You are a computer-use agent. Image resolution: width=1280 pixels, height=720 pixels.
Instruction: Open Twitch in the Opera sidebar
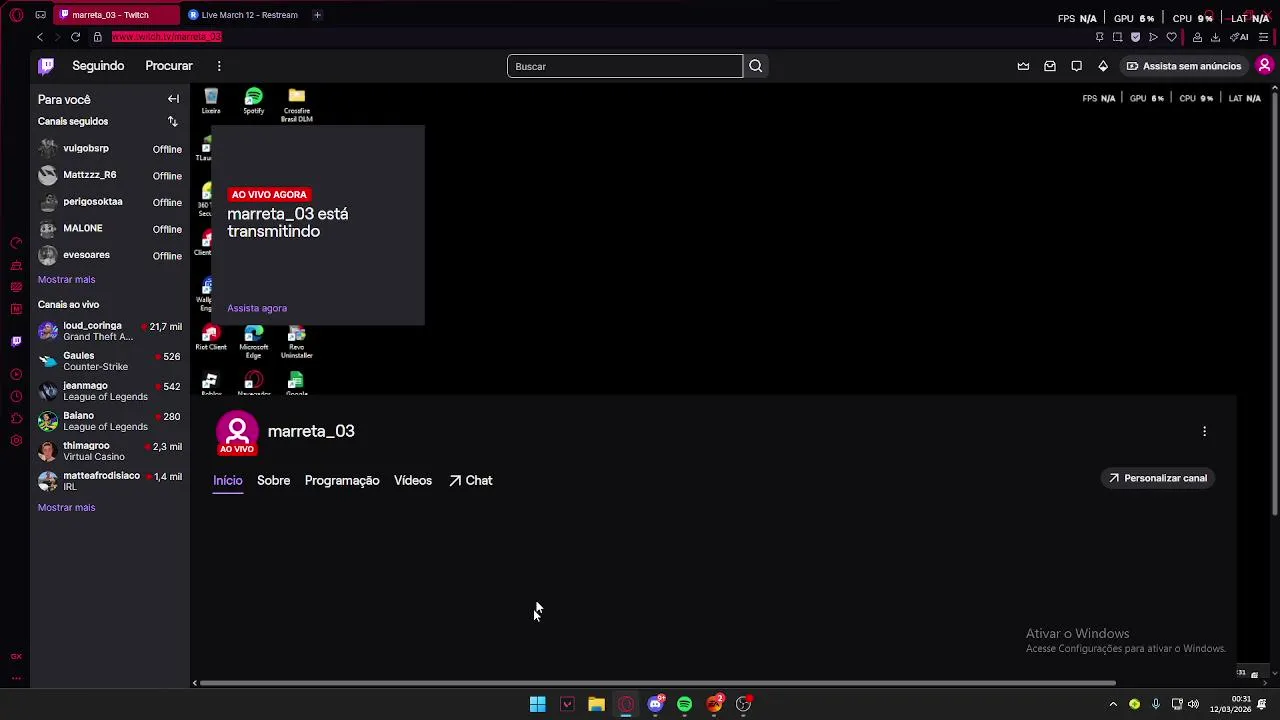pos(16,341)
